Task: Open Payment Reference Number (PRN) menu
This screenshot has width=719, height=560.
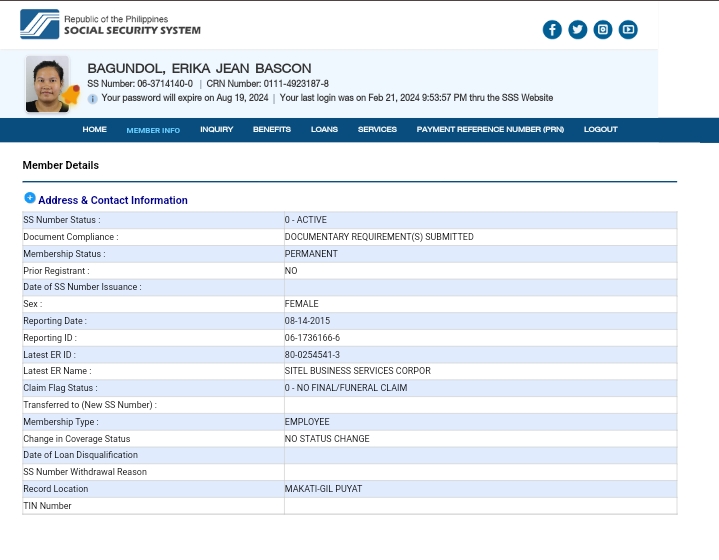Action: coord(490,130)
